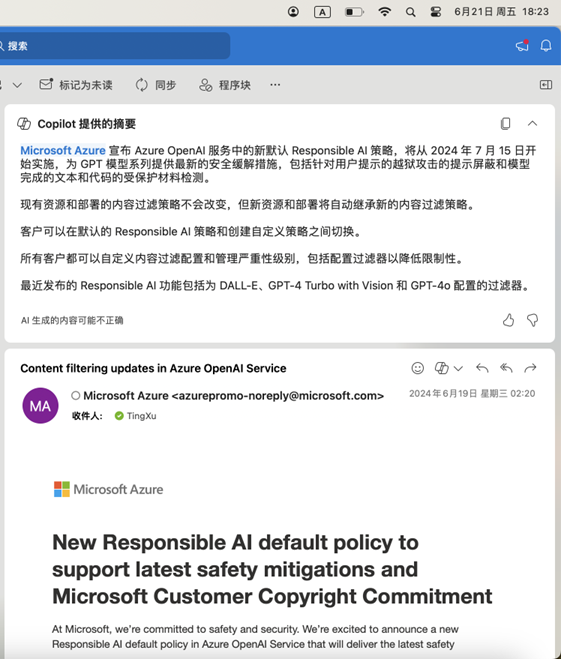
Task: Reply to the Azure email
Action: point(482,368)
